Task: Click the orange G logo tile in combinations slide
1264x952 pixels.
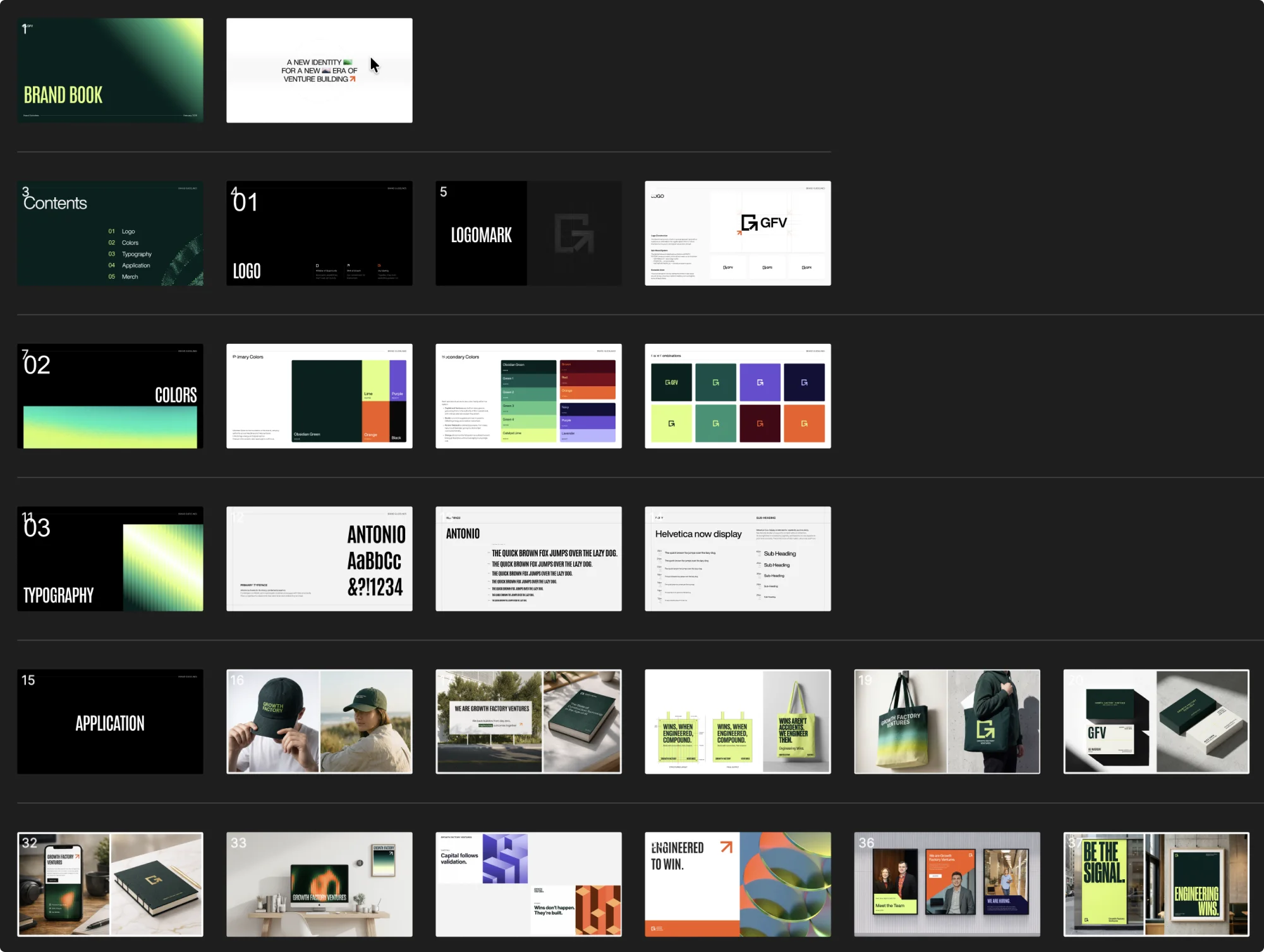Action: [804, 424]
